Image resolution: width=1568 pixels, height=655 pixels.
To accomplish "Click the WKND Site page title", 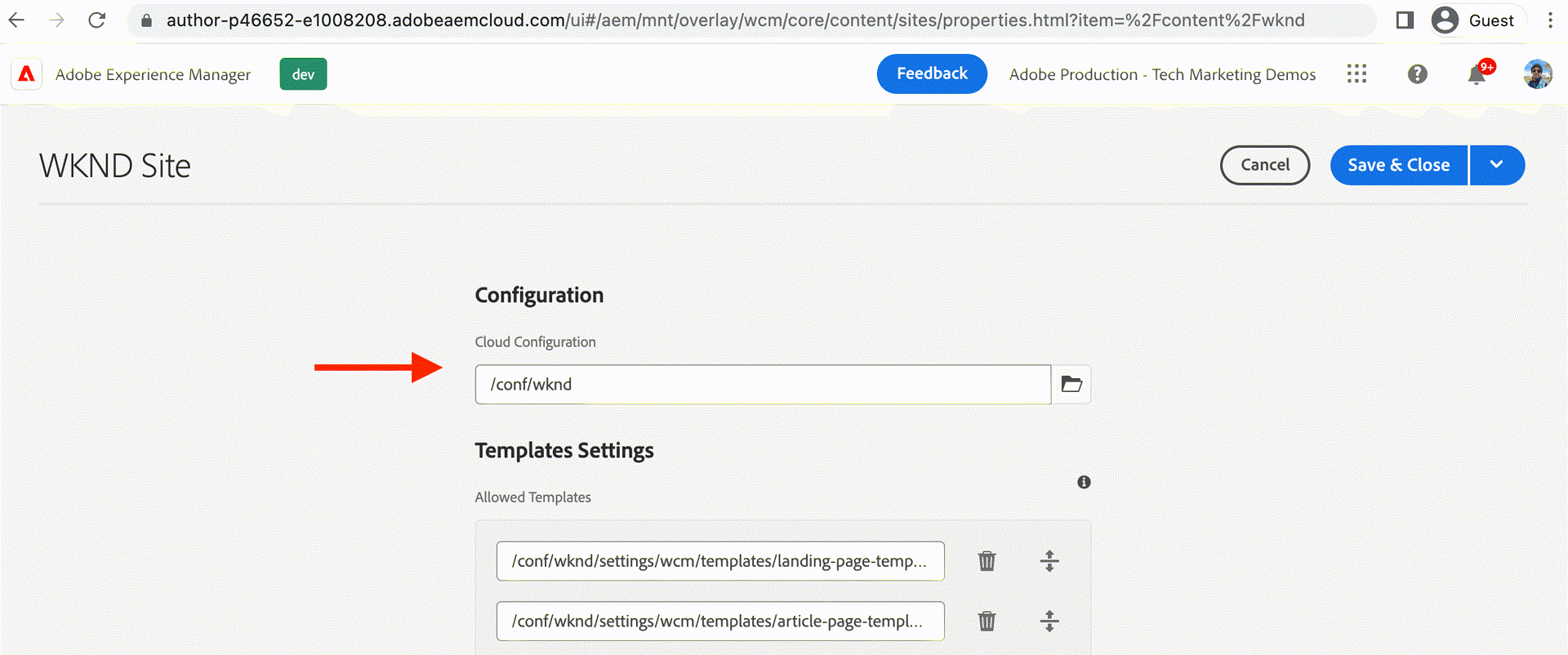I will pyautogui.click(x=115, y=166).
